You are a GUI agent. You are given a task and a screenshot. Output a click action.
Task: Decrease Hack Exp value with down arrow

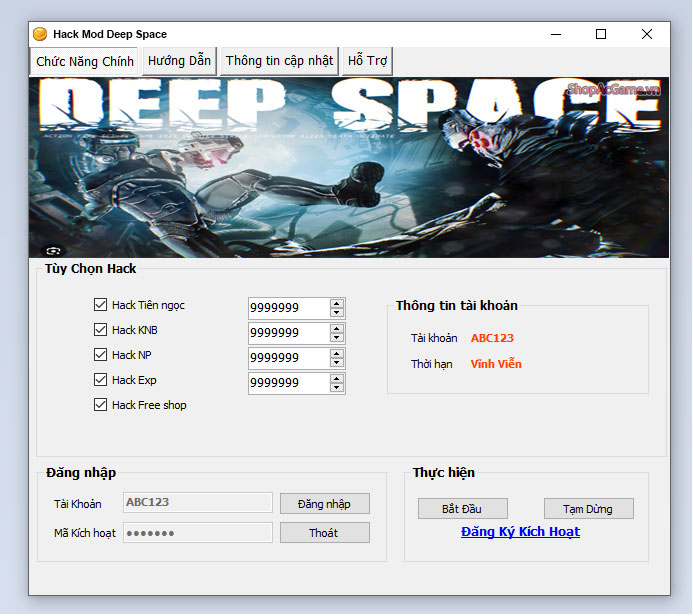337,388
